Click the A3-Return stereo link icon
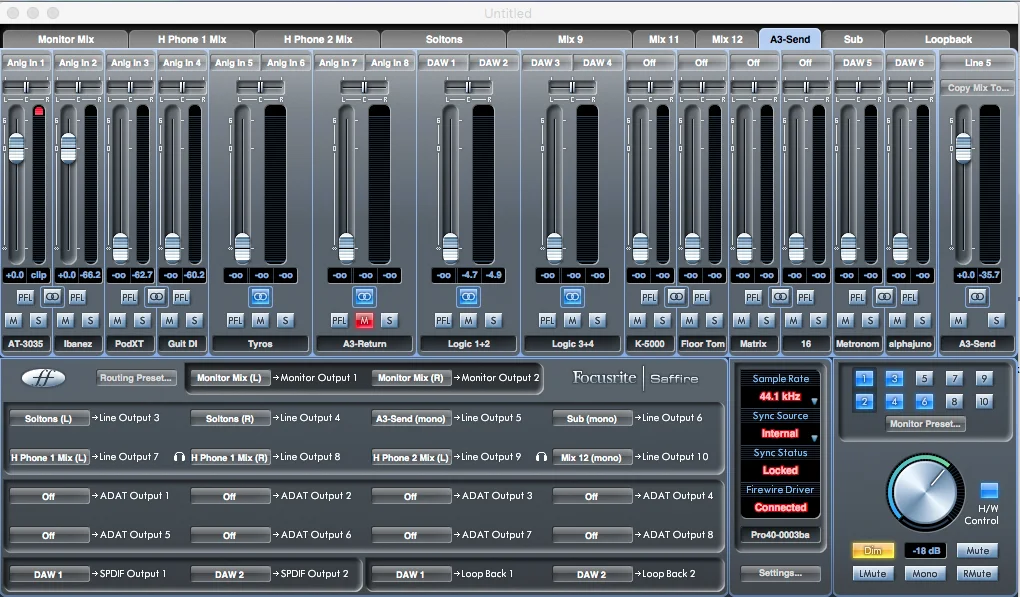1020x597 pixels. coord(364,297)
